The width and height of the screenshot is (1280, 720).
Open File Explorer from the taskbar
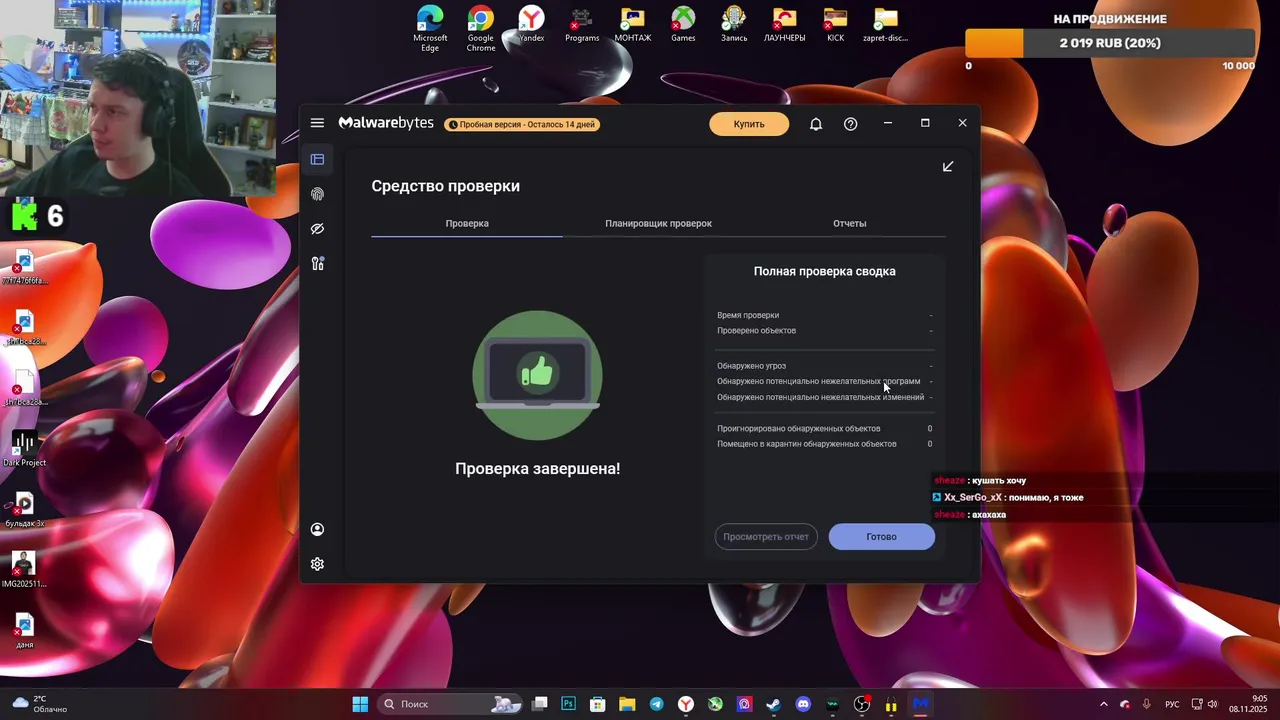coord(627,704)
